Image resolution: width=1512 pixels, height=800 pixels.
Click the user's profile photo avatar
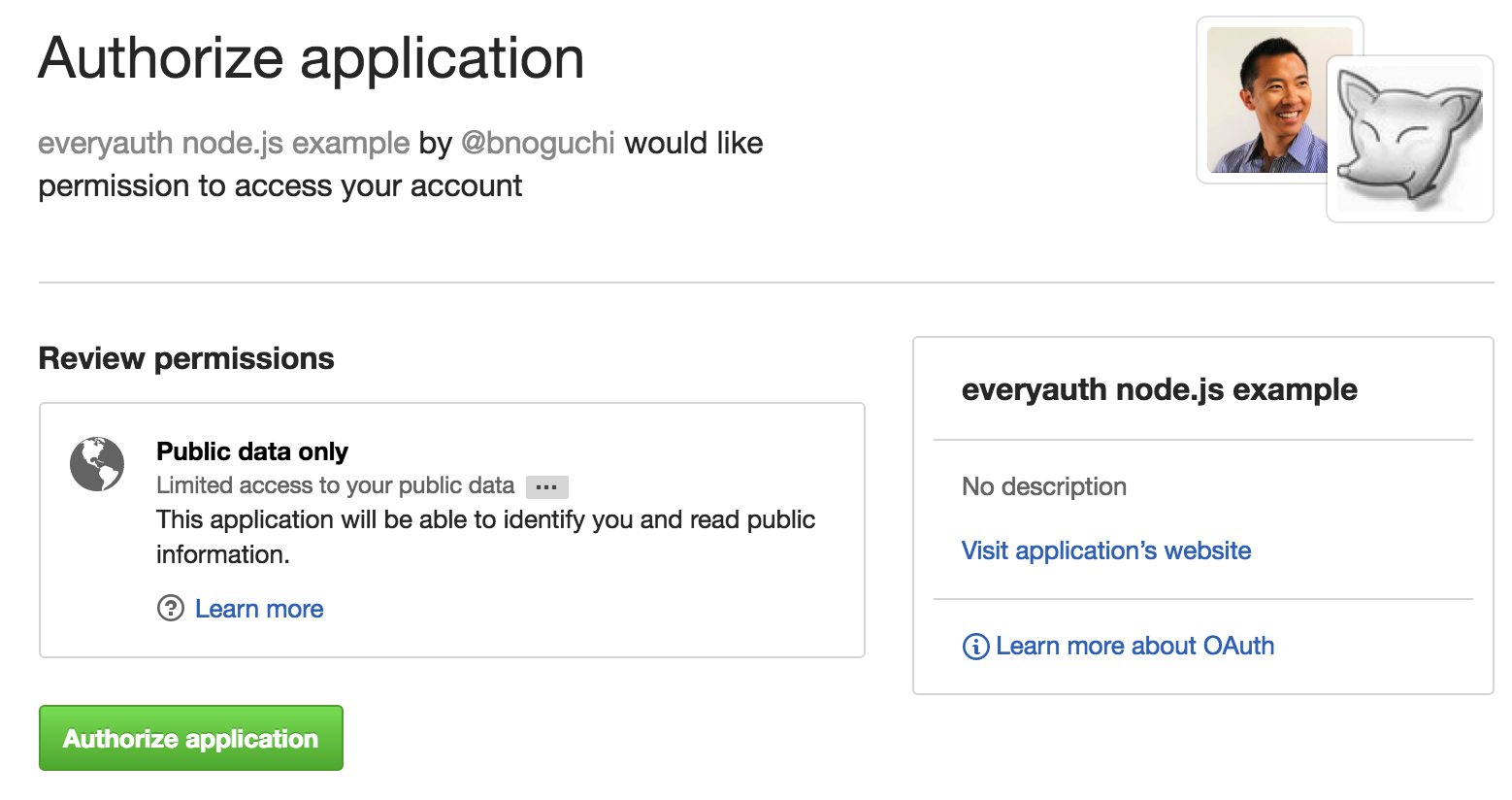coord(1265,100)
